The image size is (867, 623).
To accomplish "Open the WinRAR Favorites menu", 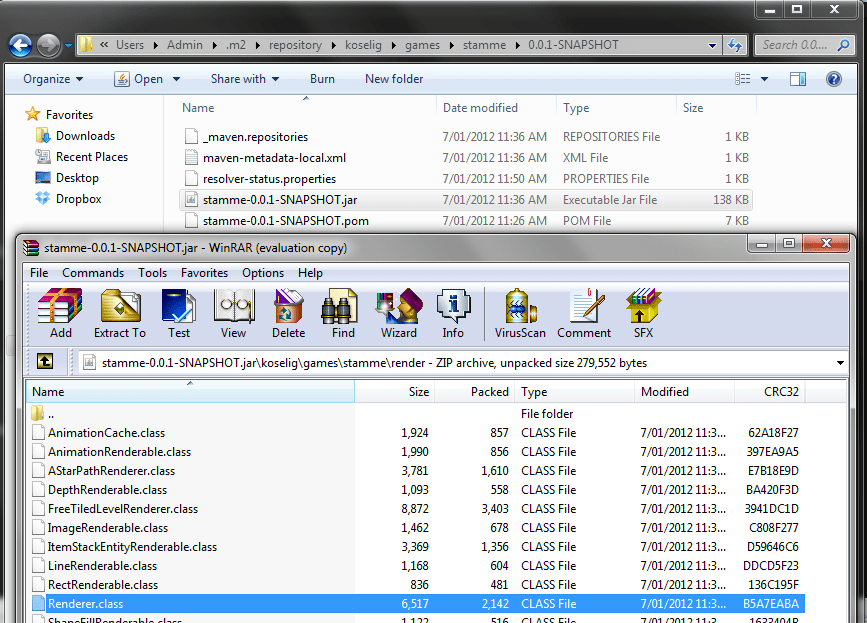I will (x=204, y=273).
